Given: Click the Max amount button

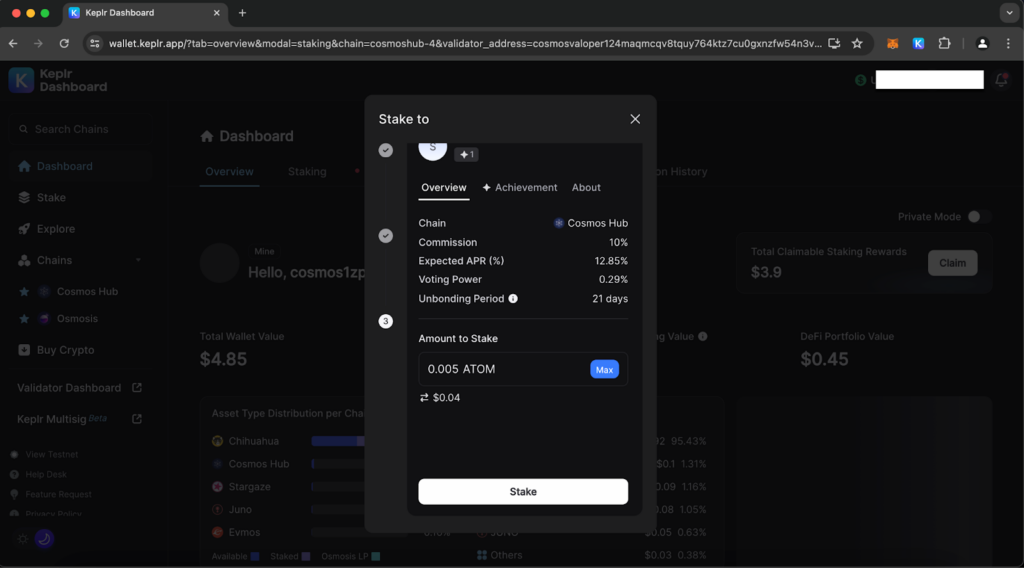Looking at the screenshot, I should (x=604, y=370).
